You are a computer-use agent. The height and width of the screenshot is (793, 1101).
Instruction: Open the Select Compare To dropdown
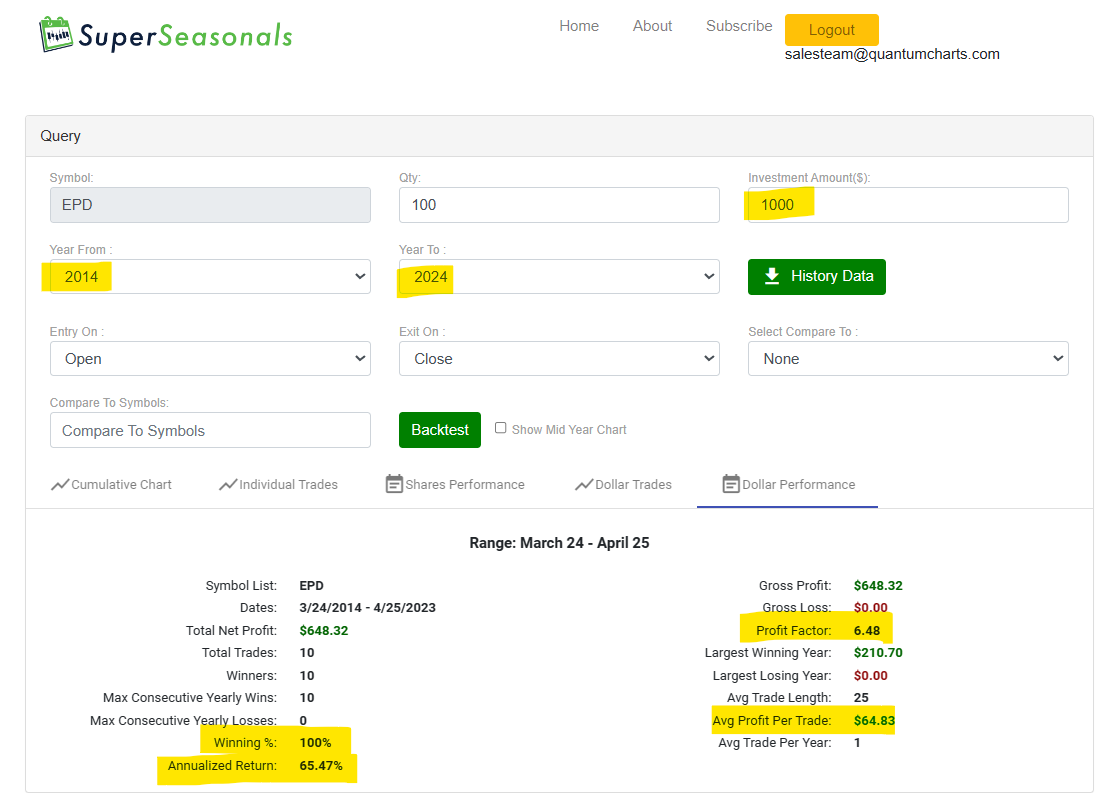[x=908, y=359]
